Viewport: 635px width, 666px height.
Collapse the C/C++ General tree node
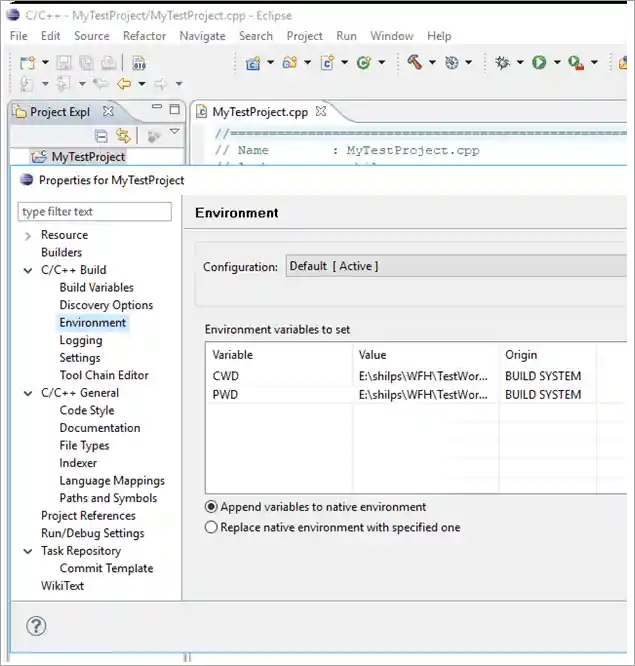[28, 393]
